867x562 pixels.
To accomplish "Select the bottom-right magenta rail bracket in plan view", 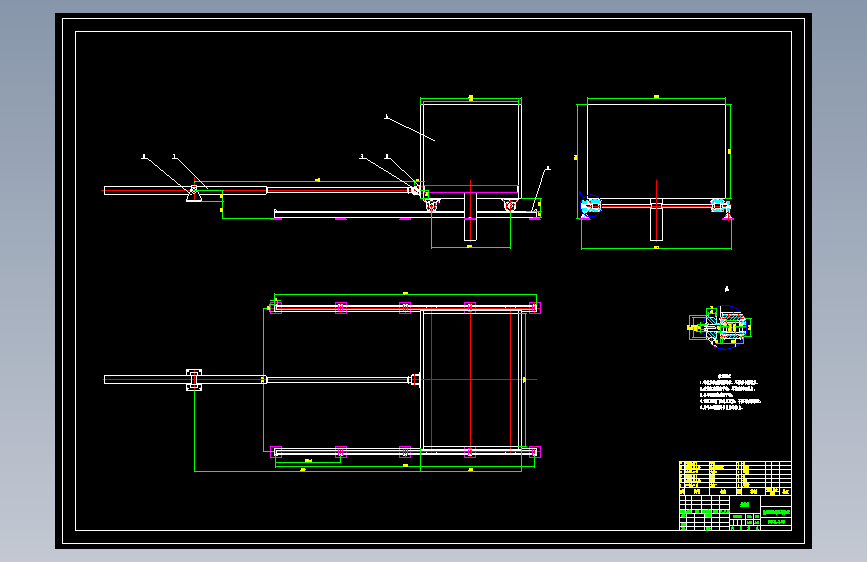I will click(x=535, y=452).
